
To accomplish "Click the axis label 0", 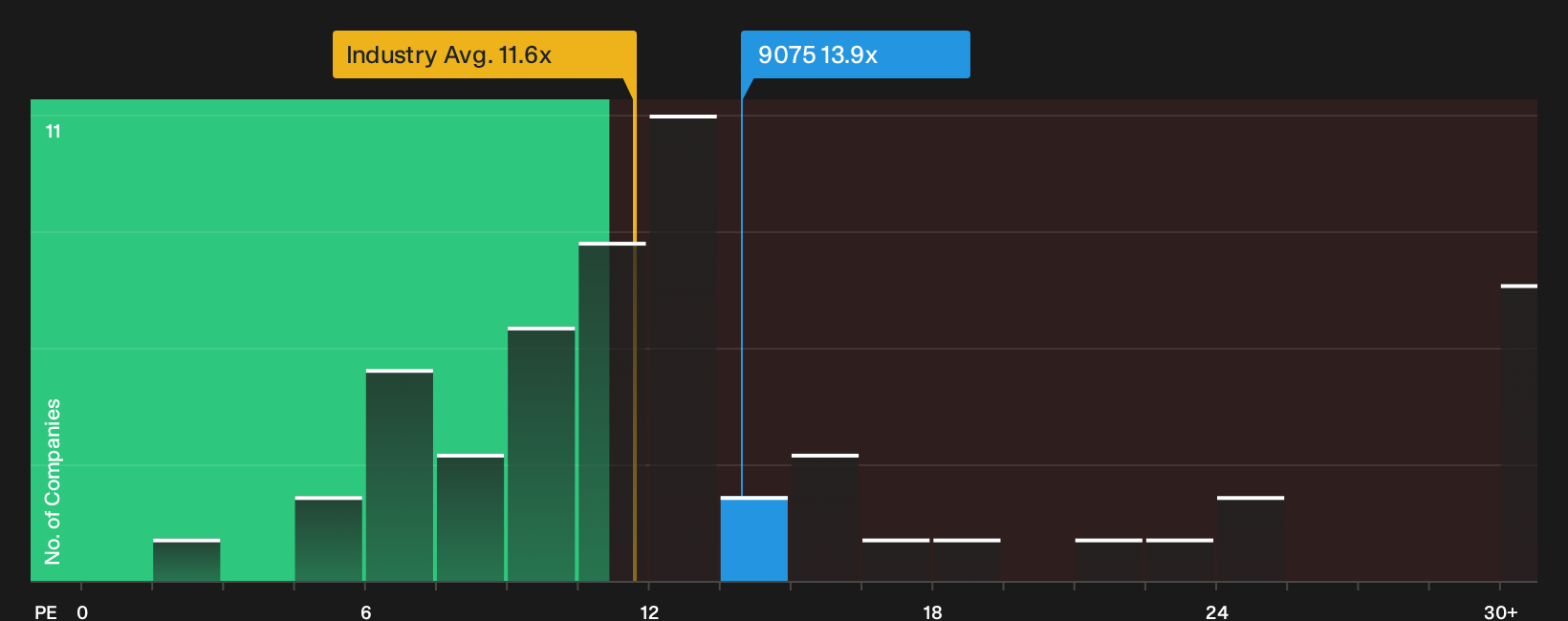I will tap(82, 612).
